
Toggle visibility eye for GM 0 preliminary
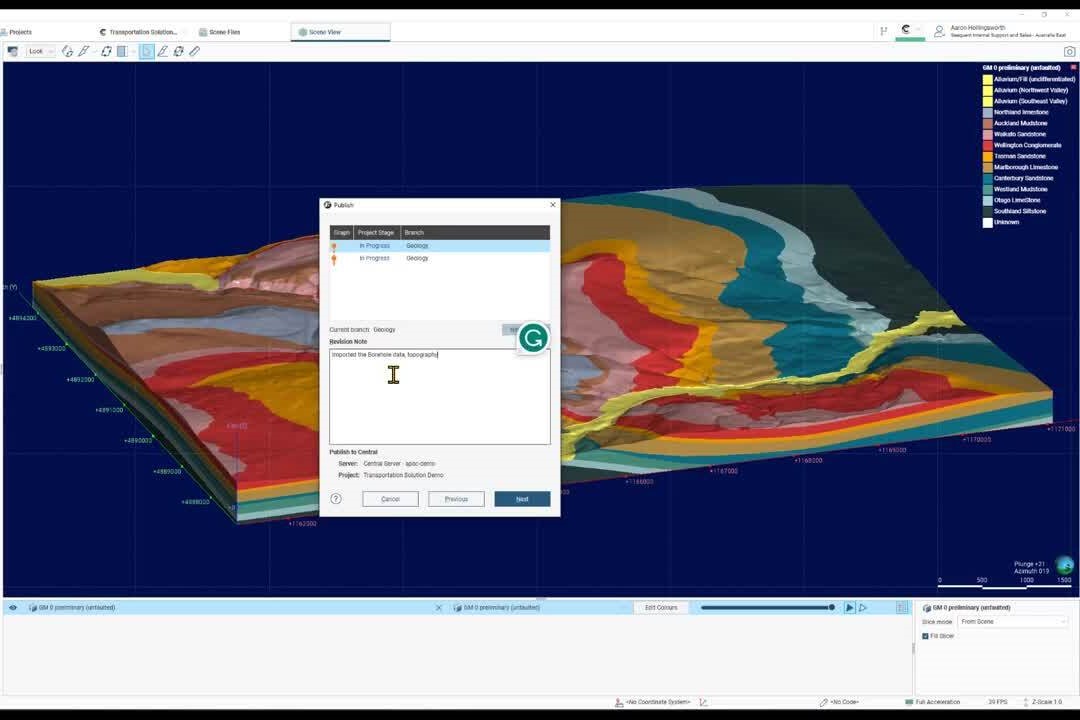click(x=13, y=607)
